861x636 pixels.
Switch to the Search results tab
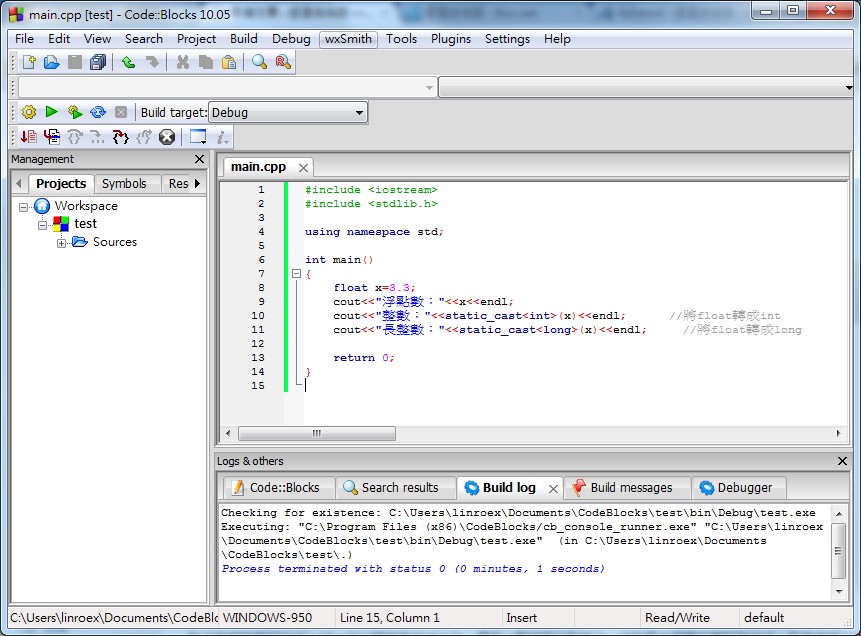pyautogui.click(x=394, y=488)
